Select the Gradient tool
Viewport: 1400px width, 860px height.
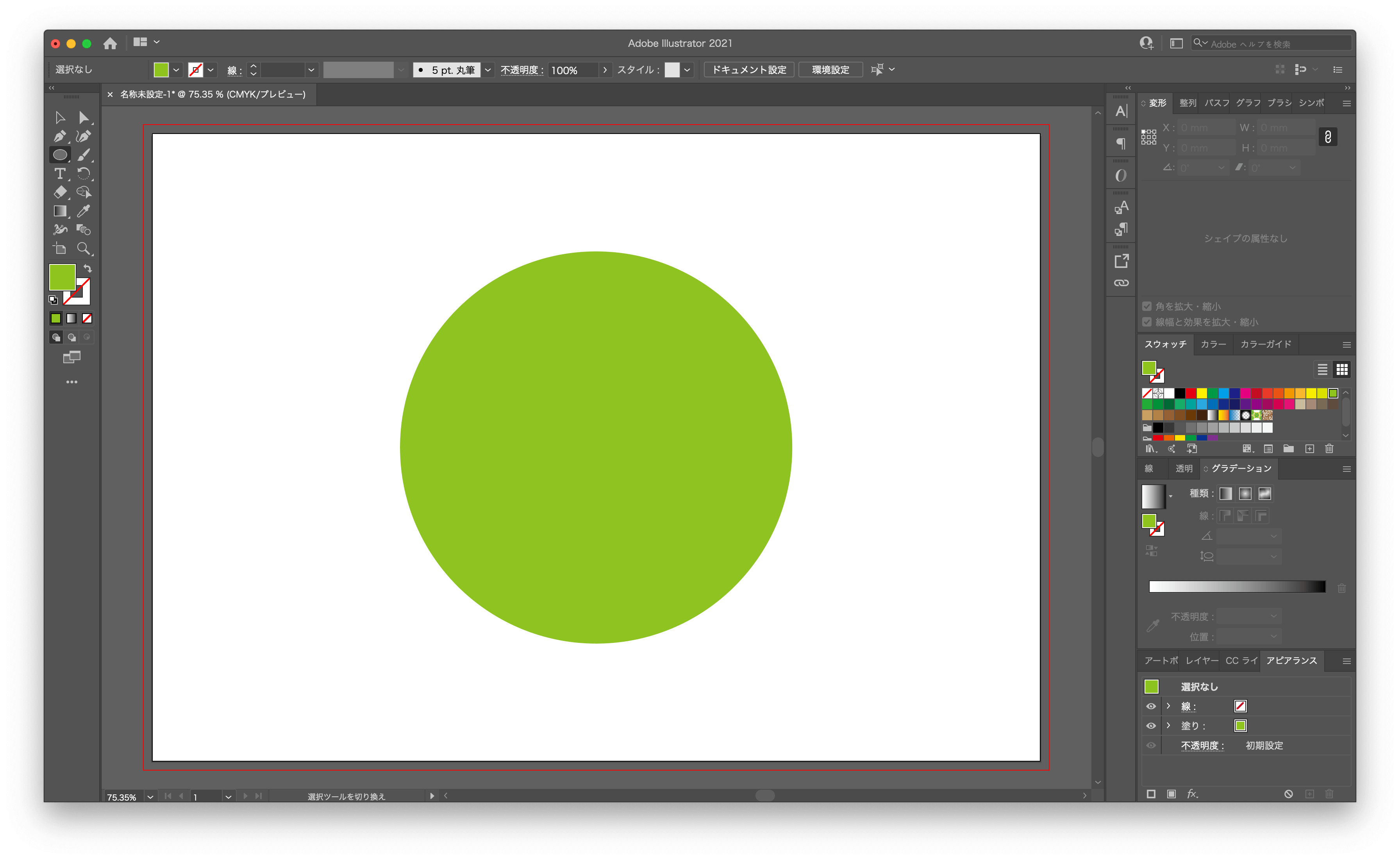(x=60, y=211)
